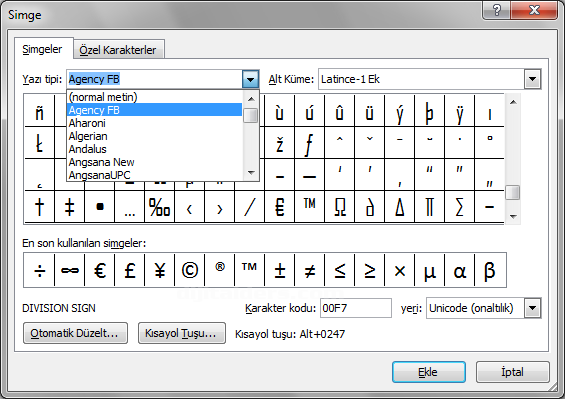Select the micro (µ) symbol
This screenshot has width=565, height=399.
pos(430,270)
